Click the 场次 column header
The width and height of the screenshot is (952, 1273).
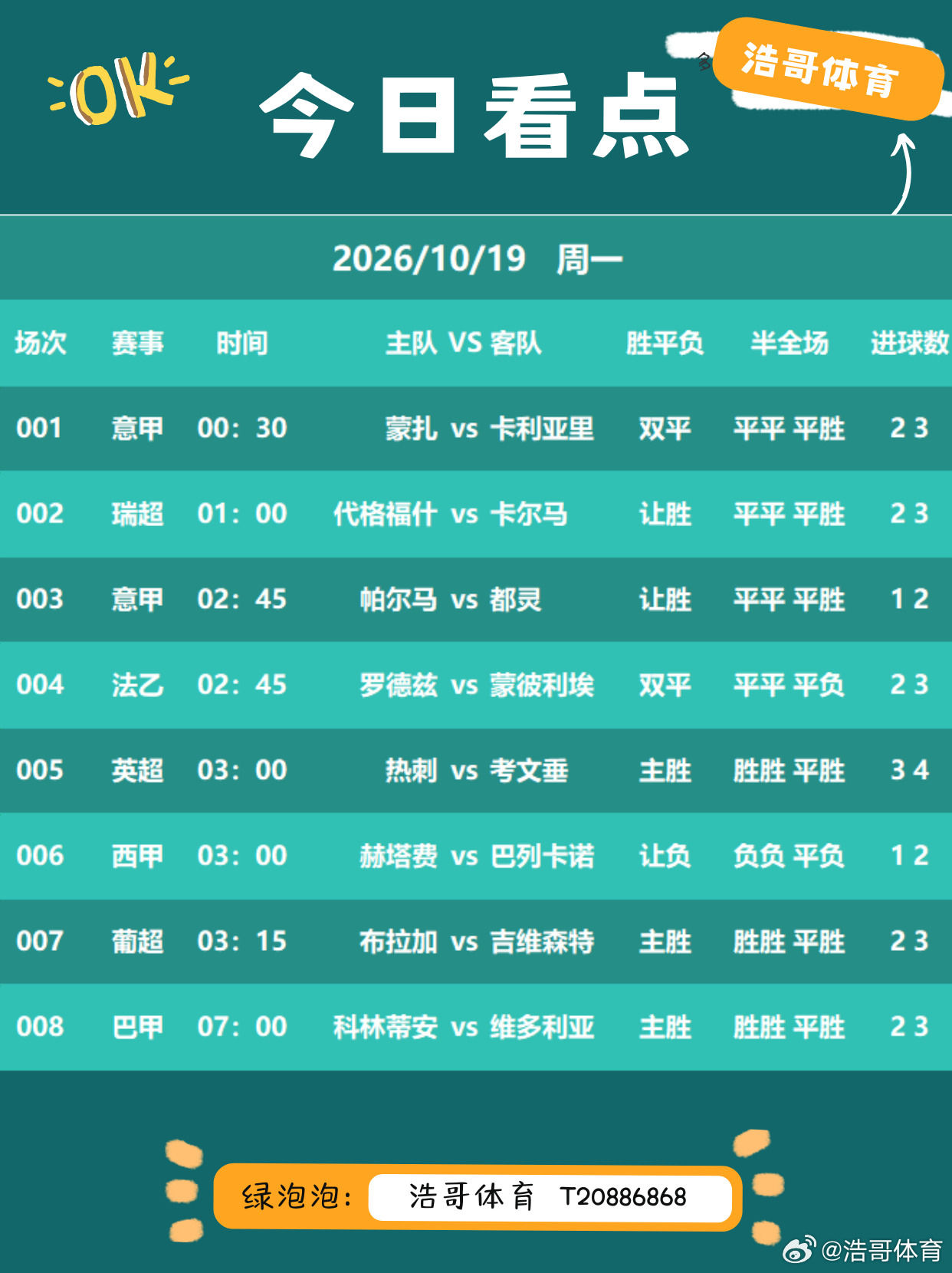pyautogui.click(x=41, y=343)
